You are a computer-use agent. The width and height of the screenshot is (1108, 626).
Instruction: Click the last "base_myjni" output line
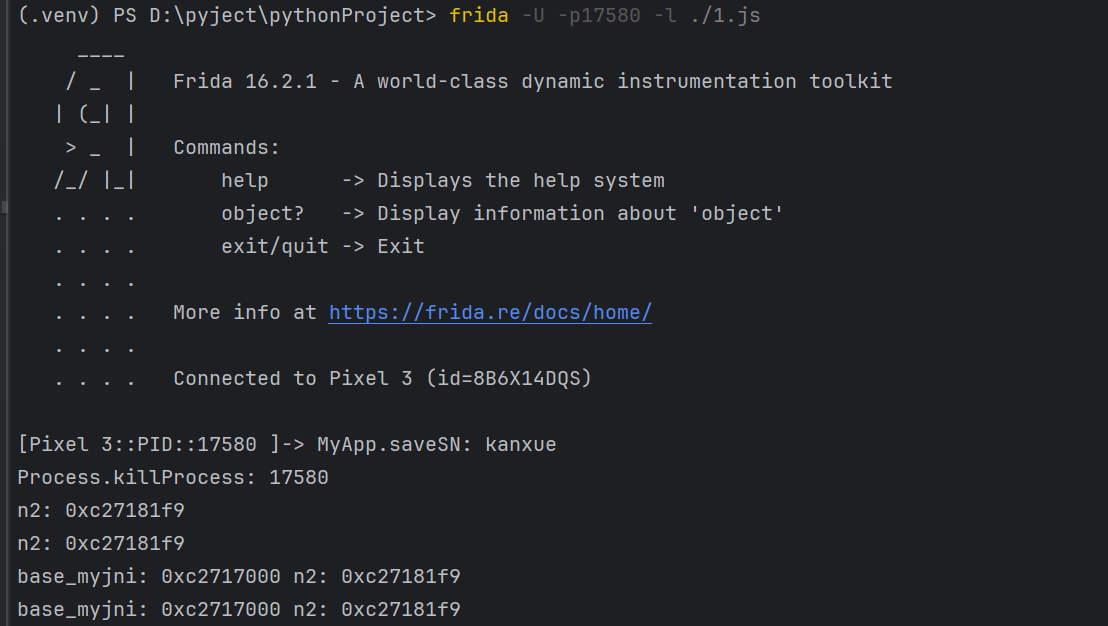click(x=238, y=609)
